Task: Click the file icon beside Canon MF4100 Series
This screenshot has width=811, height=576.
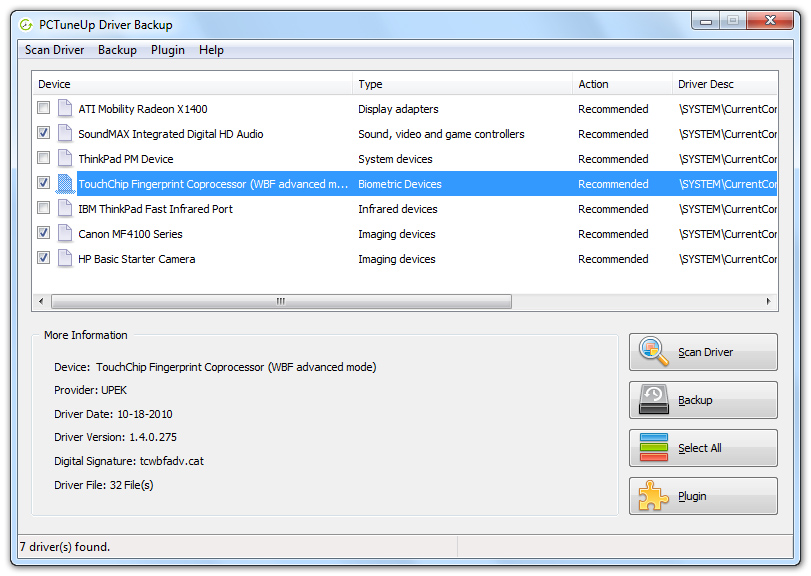Action: click(x=65, y=233)
